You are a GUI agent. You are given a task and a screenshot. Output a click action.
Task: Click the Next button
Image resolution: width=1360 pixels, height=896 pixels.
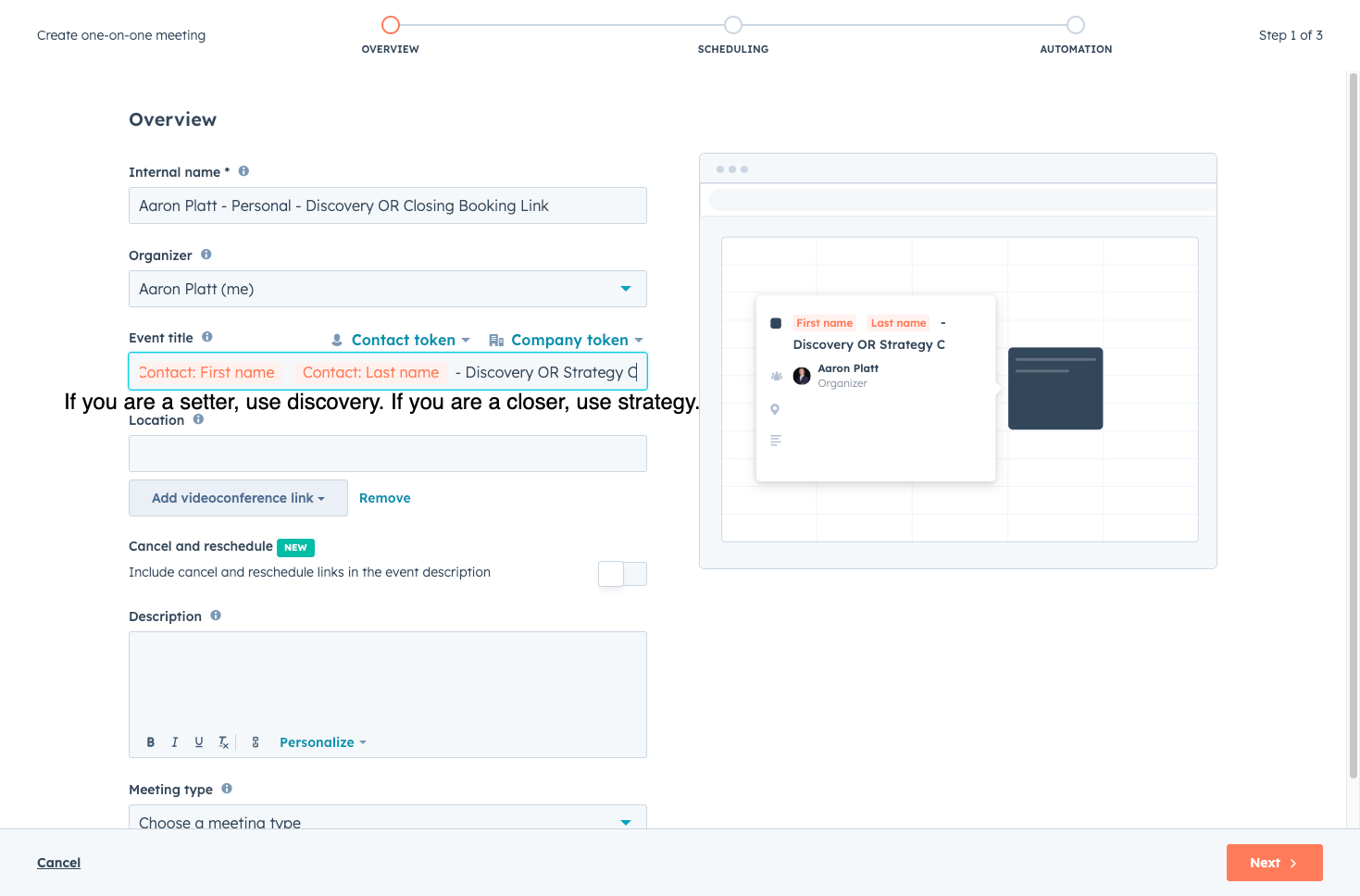[1274, 863]
